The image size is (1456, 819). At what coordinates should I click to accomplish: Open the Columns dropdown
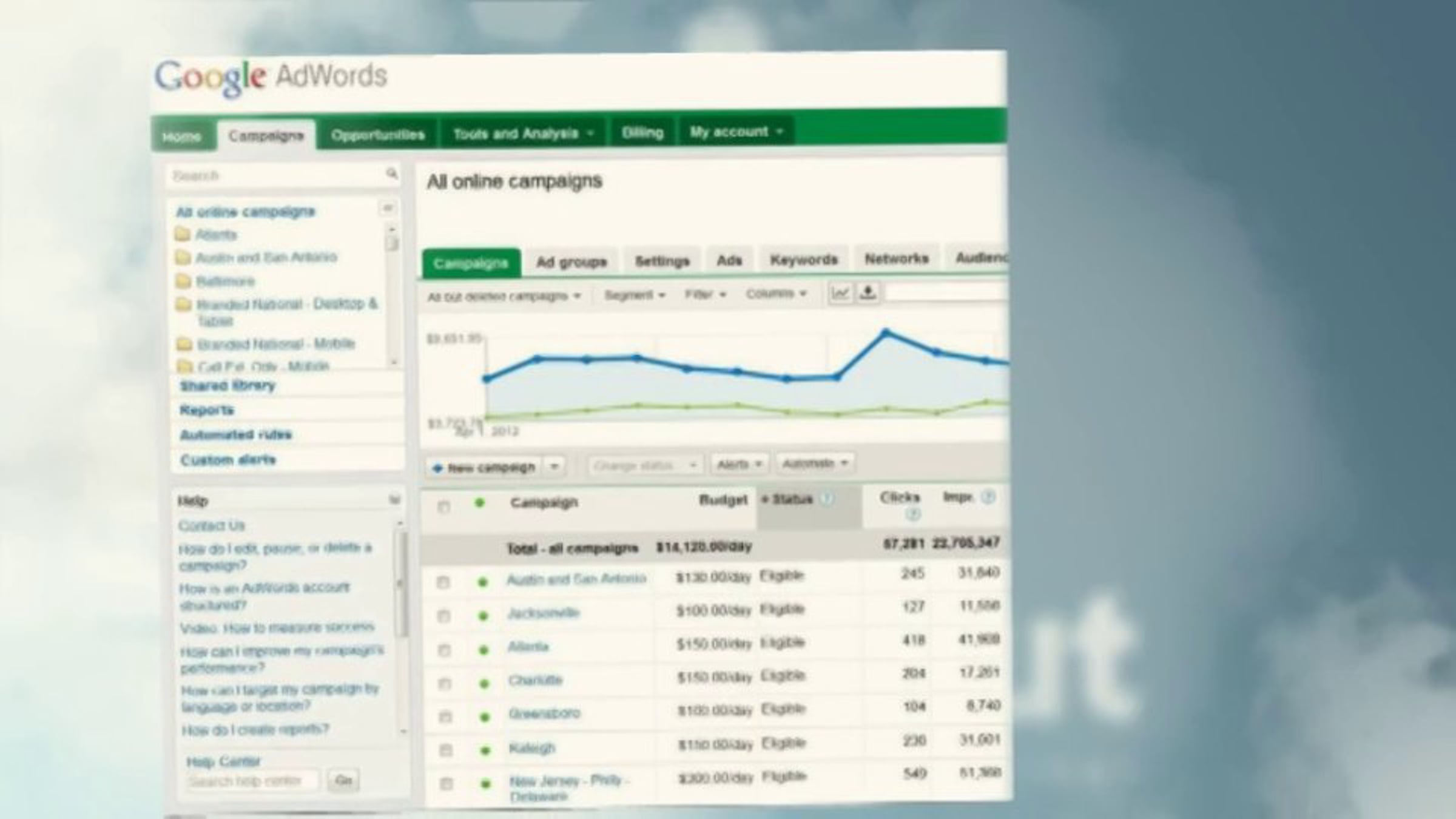(x=776, y=294)
